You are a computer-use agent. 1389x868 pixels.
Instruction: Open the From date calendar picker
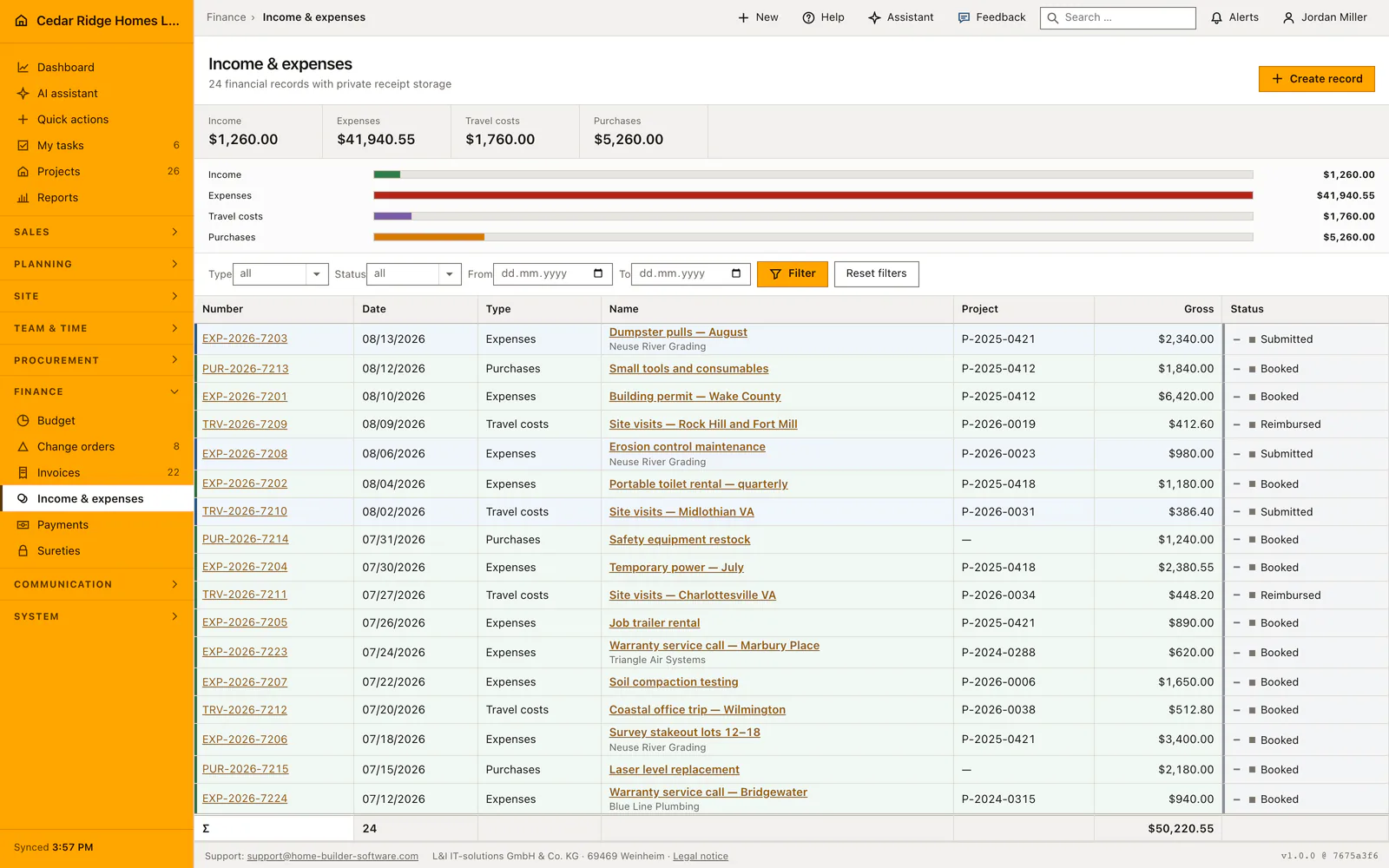(598, 273)
